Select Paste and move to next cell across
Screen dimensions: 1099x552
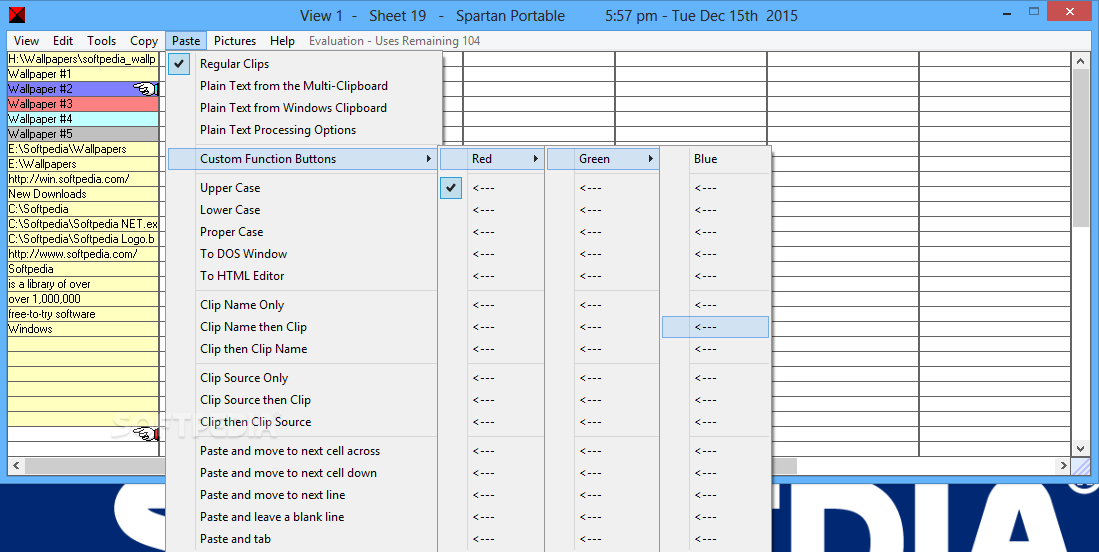(289, 451)
